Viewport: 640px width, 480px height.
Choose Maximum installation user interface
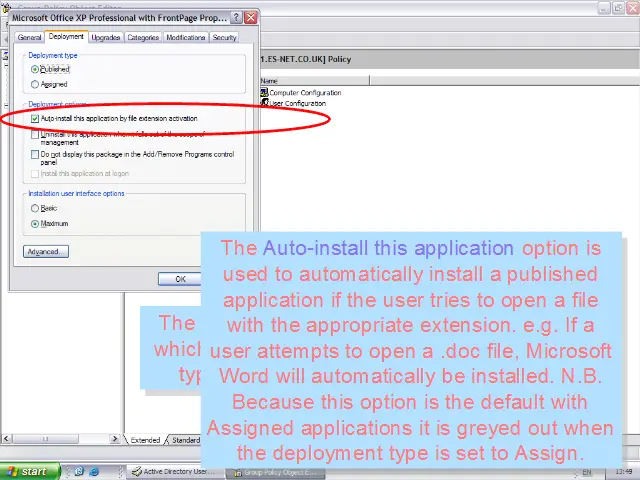click(35, 223)
